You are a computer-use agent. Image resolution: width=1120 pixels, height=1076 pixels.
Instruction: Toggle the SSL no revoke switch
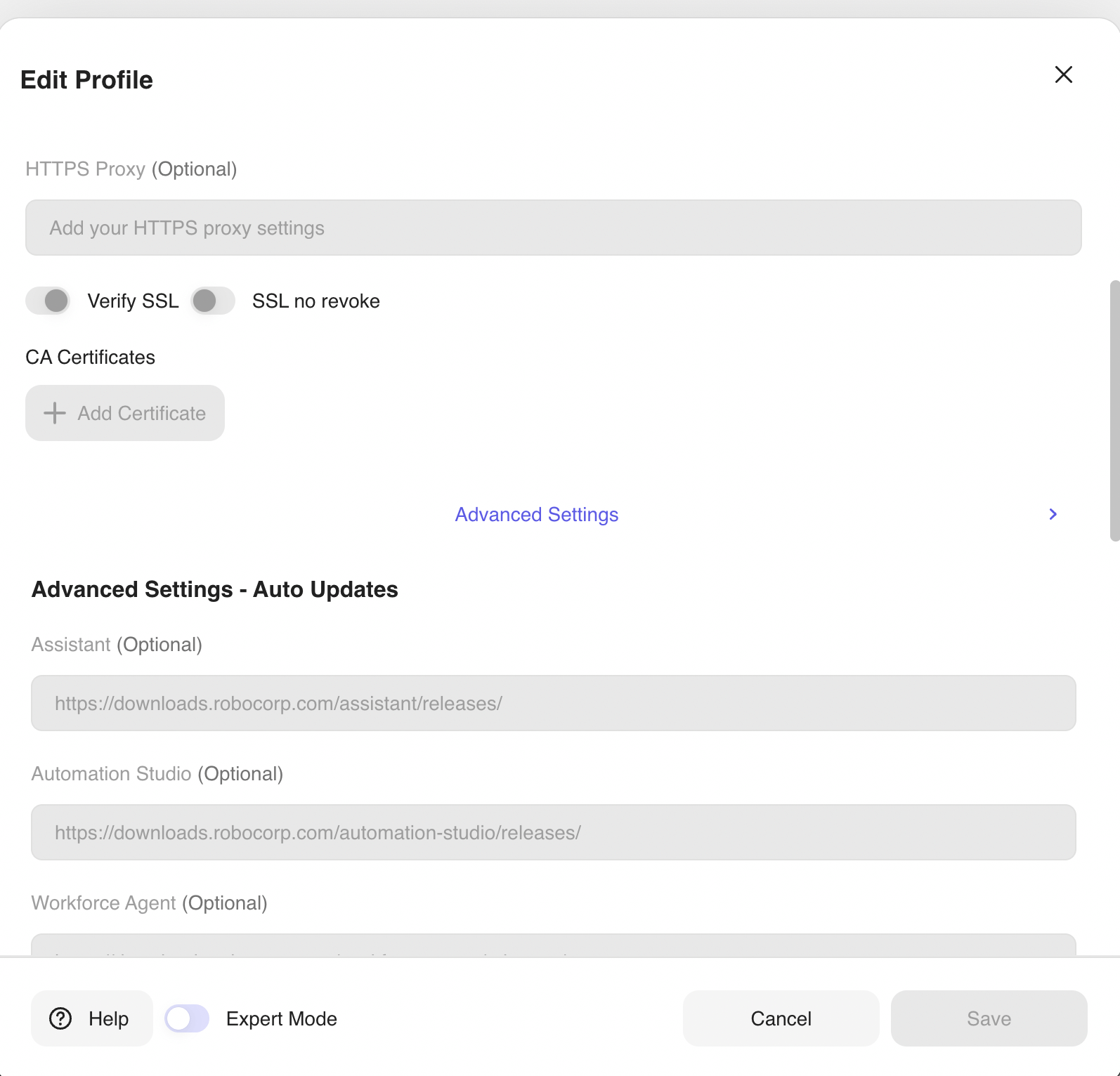(213, 301)
